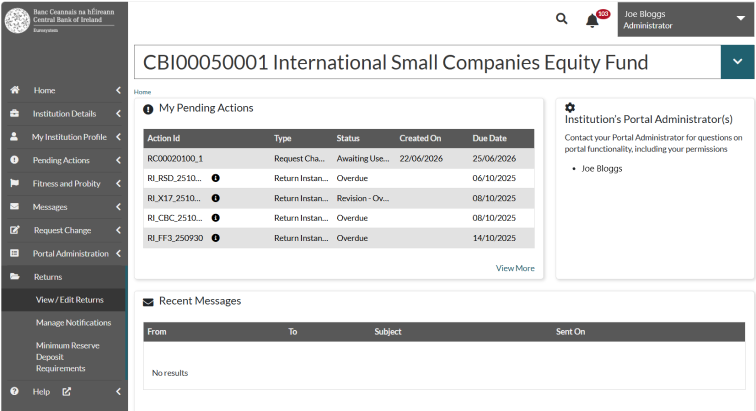Click the Home house icon in sidebar
The width and height of the screenshot is (756, 411).
(x=15, y=90)
